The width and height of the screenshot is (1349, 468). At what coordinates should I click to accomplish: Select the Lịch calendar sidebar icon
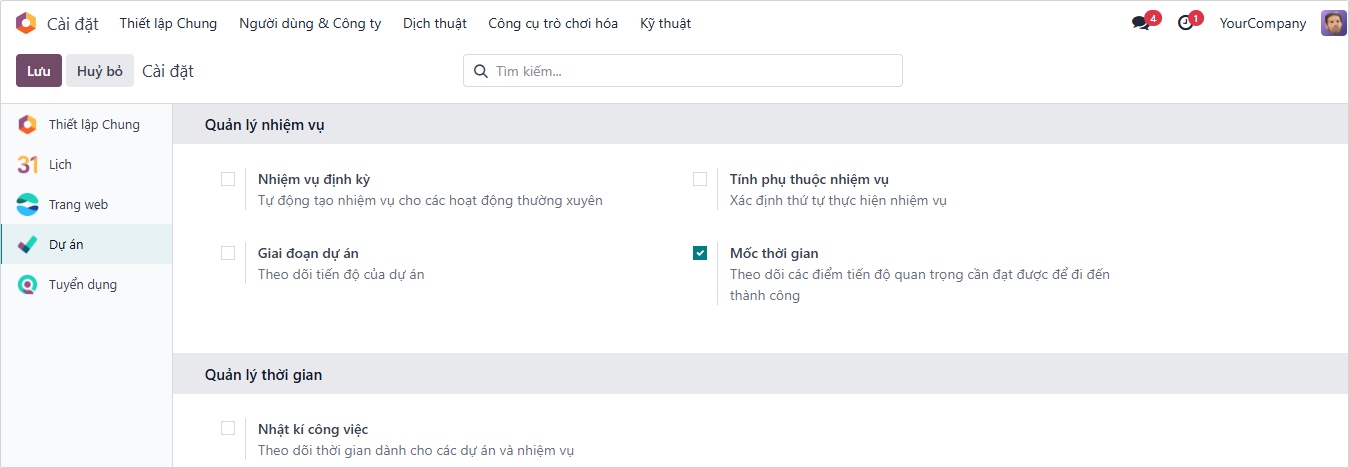tap(27, 165)
